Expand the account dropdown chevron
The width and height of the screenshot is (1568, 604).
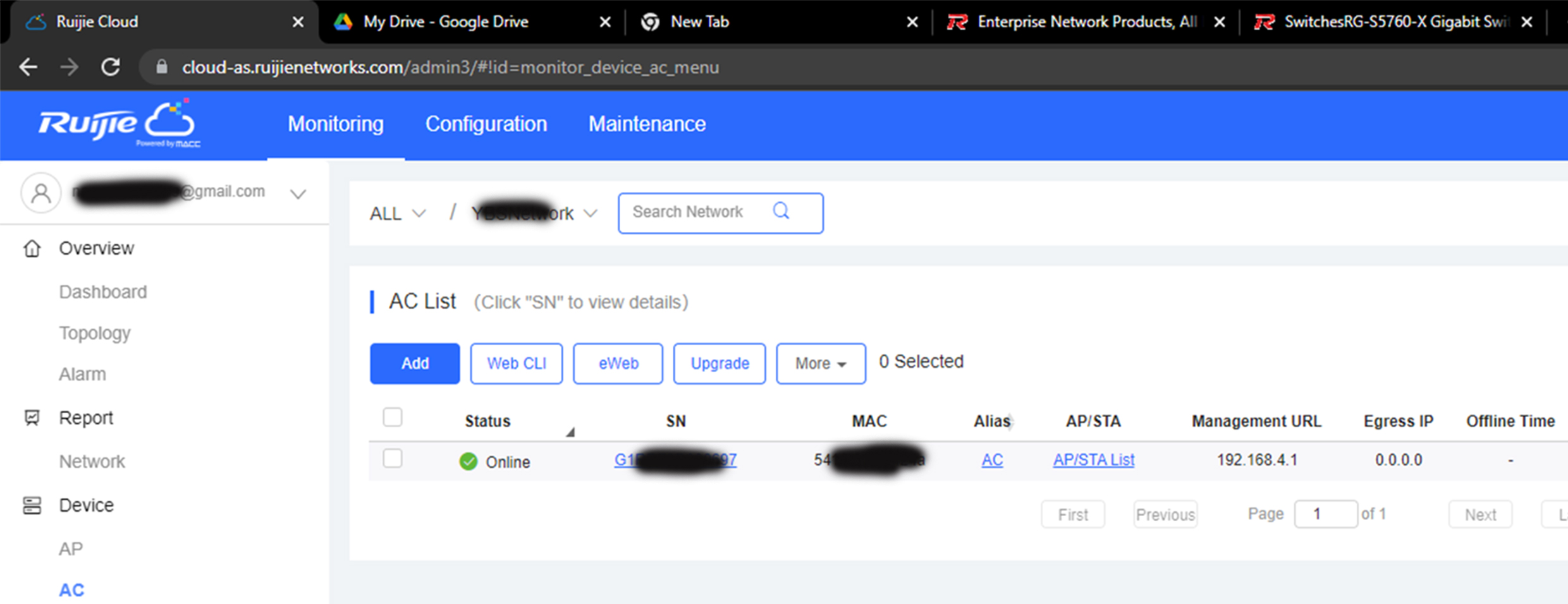pos(298,194)
